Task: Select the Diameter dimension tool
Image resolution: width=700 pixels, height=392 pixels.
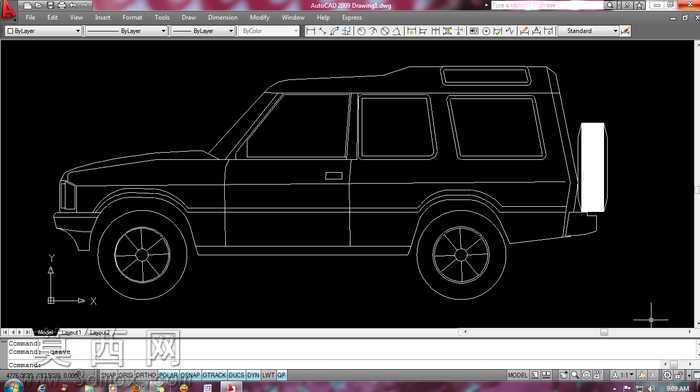Action: (x=385, y=31)
